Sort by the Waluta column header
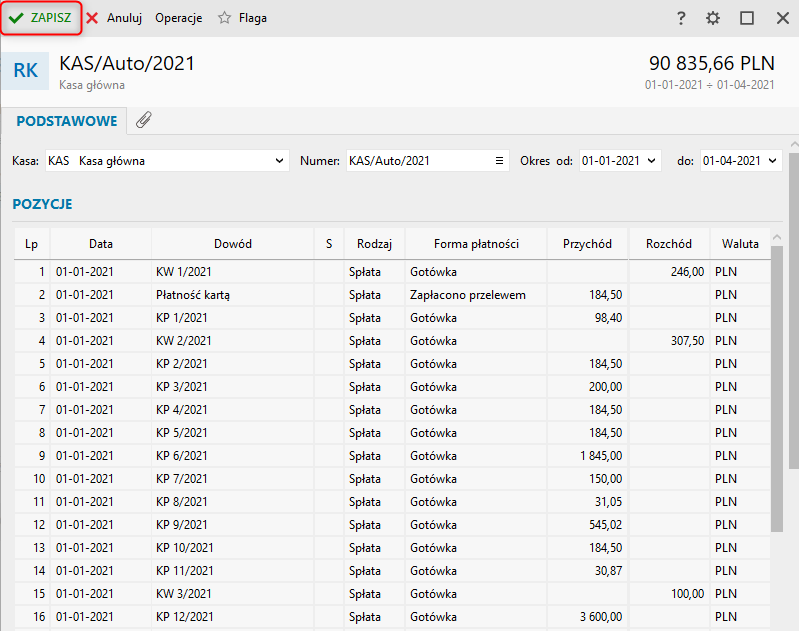This screenshot has width=799, height=631. 740,244
